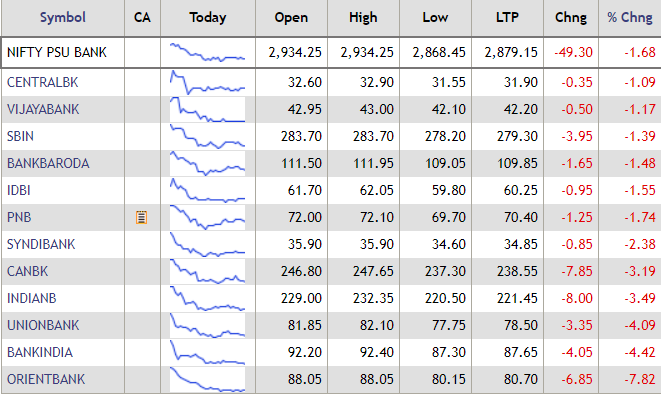This screenshot has width=661, height=394.
Task: Click the VIJAYABANK symbol link
Action: 43,109
